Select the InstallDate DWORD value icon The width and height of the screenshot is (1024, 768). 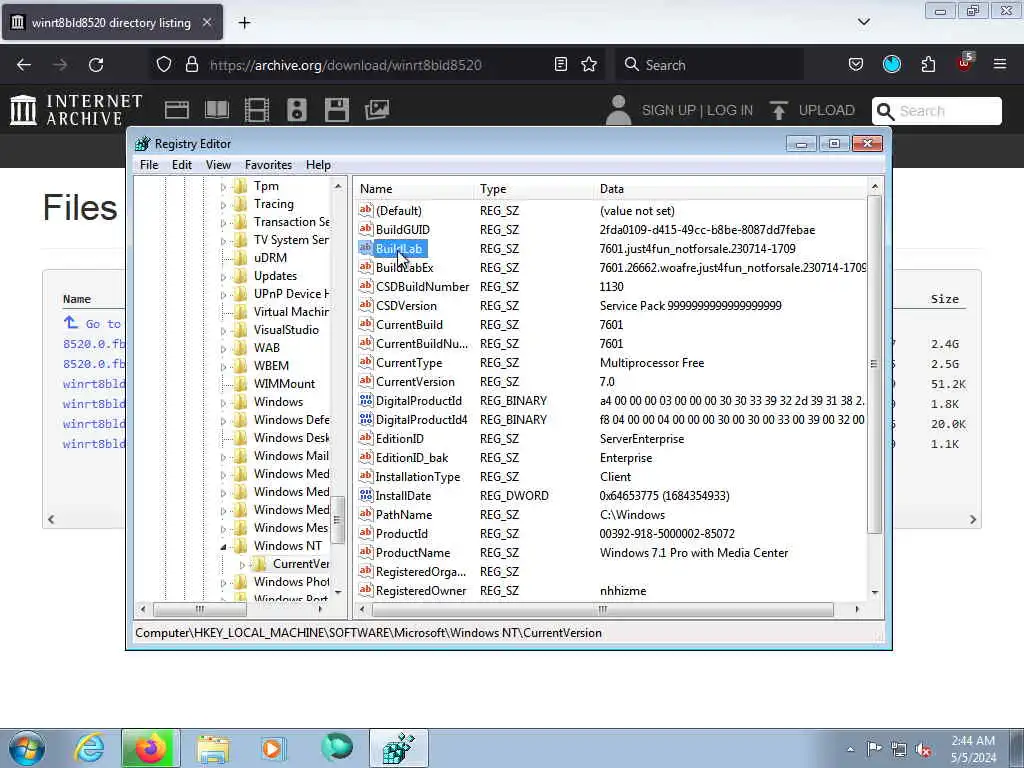pos(366,495)
